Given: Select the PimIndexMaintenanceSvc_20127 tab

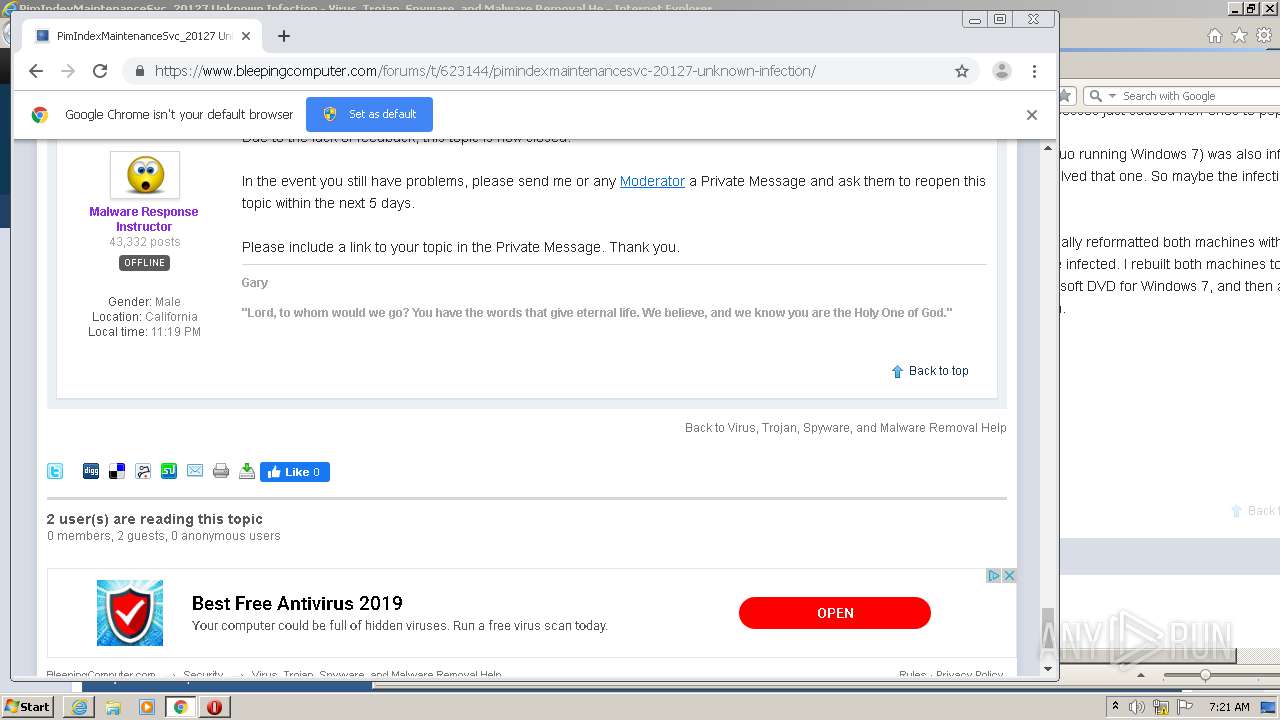Looking at the screenshot, I should pyautogui.click(x=143, y=36).
